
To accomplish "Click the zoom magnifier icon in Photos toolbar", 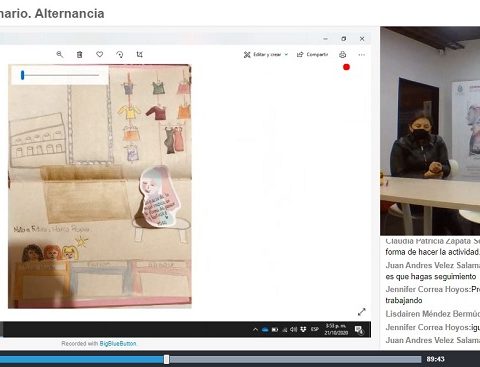I will 60,54.
